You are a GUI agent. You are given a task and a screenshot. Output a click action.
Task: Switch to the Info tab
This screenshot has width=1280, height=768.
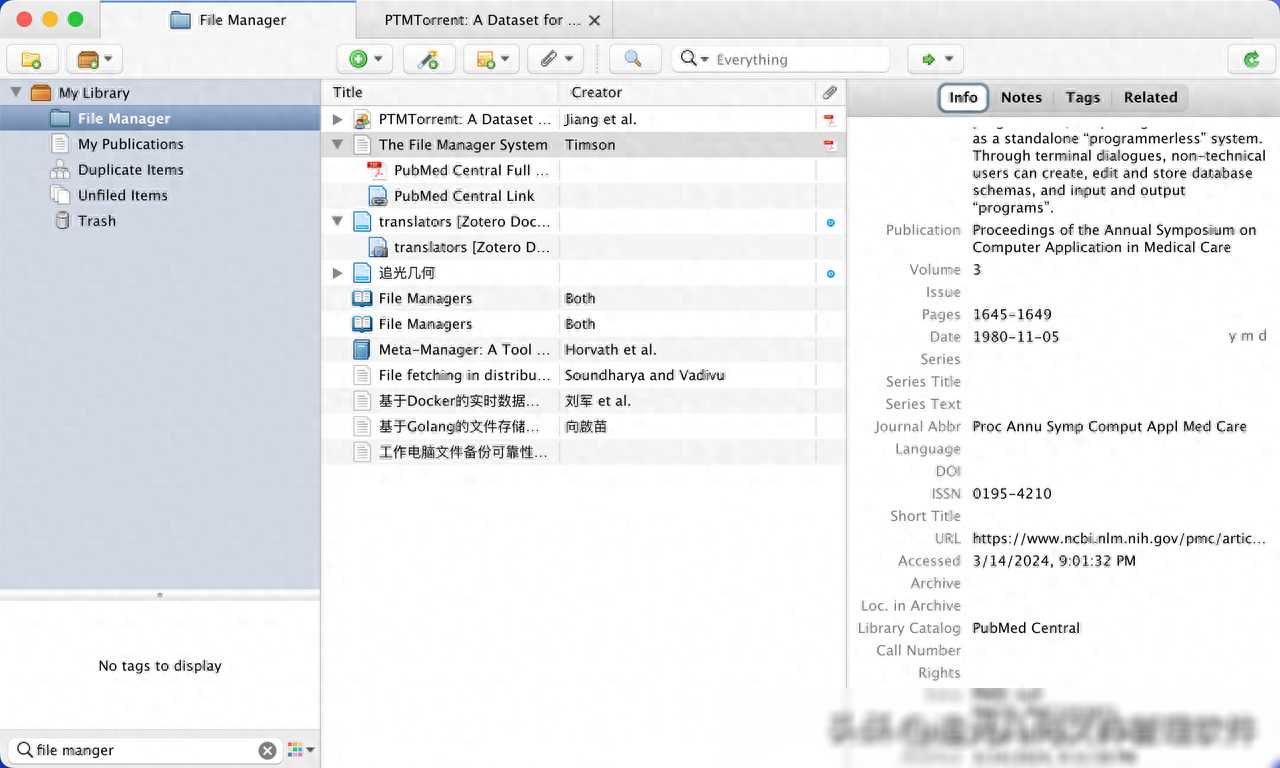point(963,97)
